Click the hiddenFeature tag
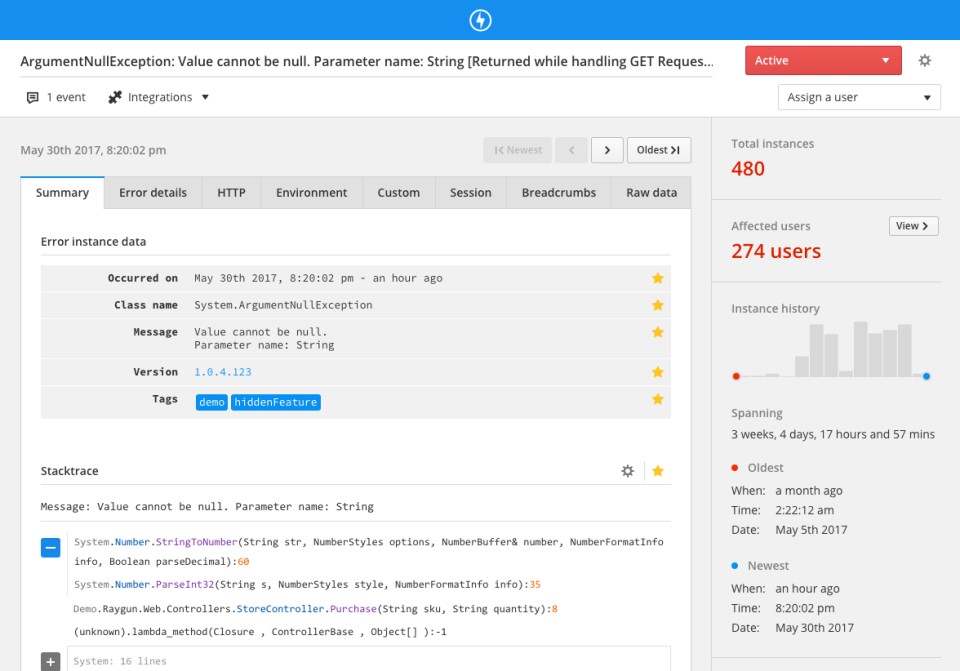This screenshot has height=671, width=960. 276,402
